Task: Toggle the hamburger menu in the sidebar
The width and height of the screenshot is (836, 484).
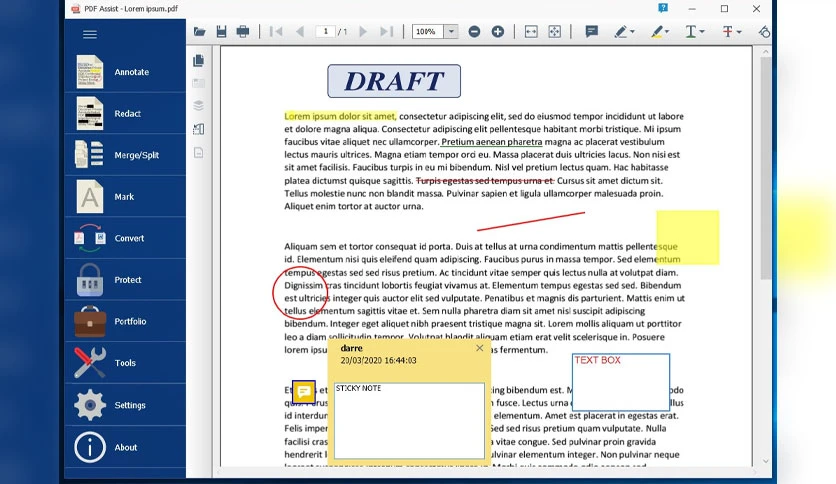Action: [90, 34]
